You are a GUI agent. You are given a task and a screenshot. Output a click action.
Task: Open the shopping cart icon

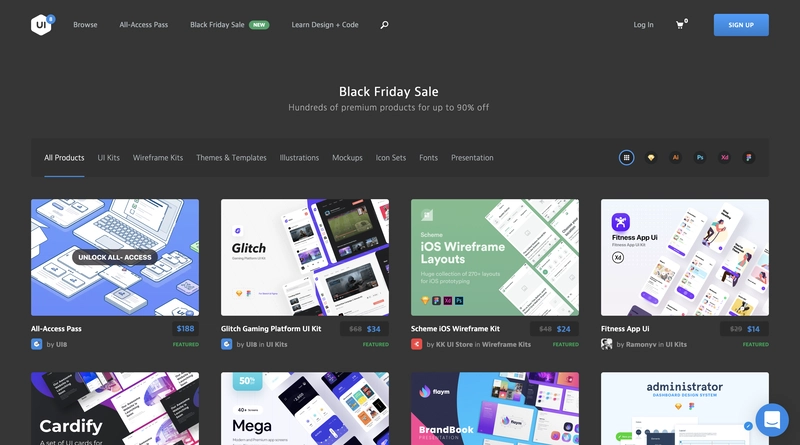point(680,24)
